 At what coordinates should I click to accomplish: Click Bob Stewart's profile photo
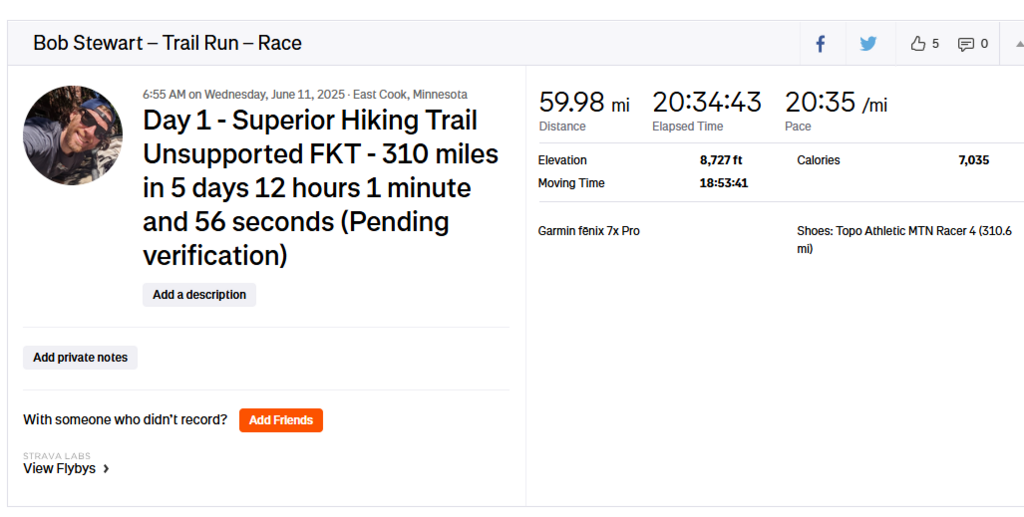(73, 135)
